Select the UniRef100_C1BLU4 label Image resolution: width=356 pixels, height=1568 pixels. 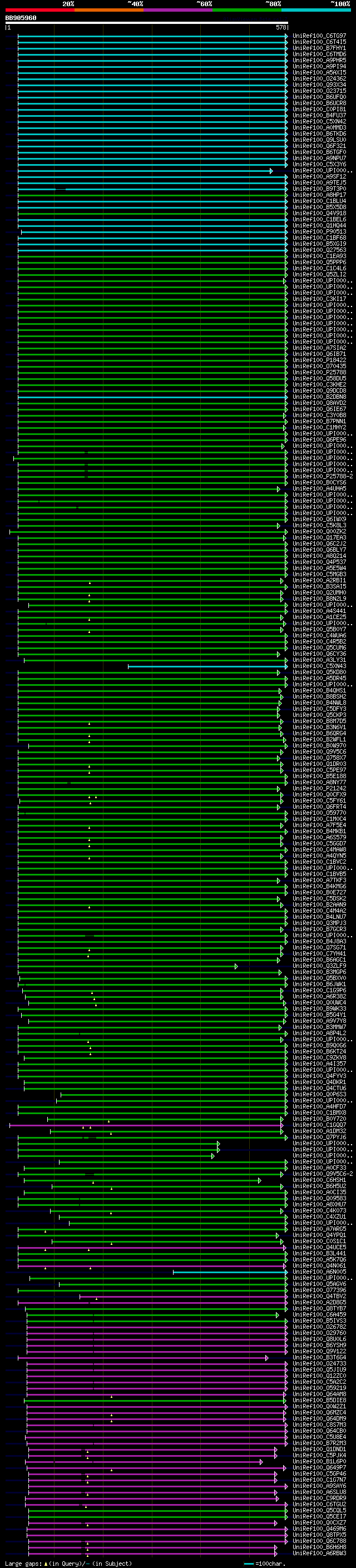pyautogui.click(x=319, y=201)
